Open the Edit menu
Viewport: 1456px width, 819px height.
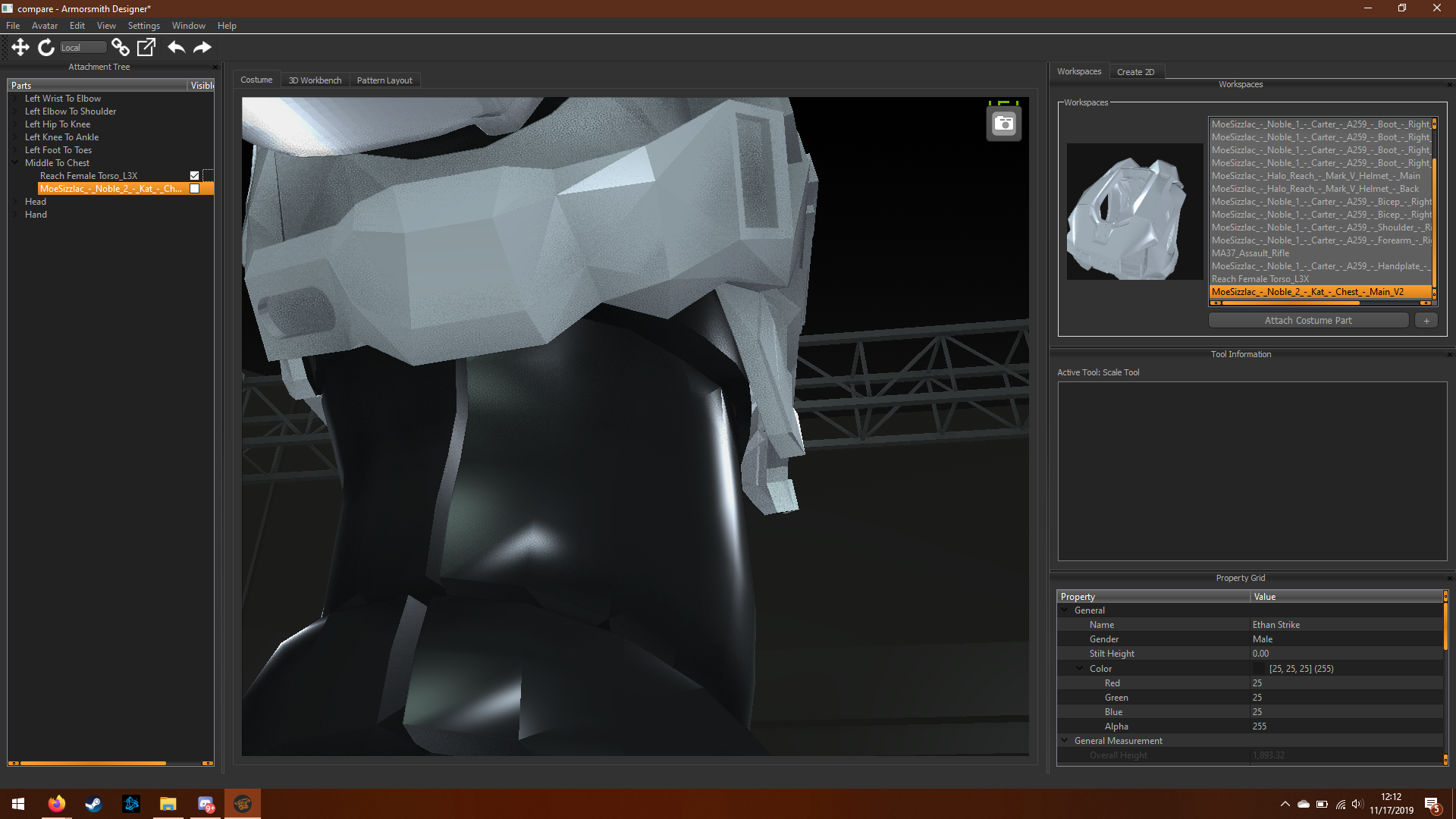77,25
